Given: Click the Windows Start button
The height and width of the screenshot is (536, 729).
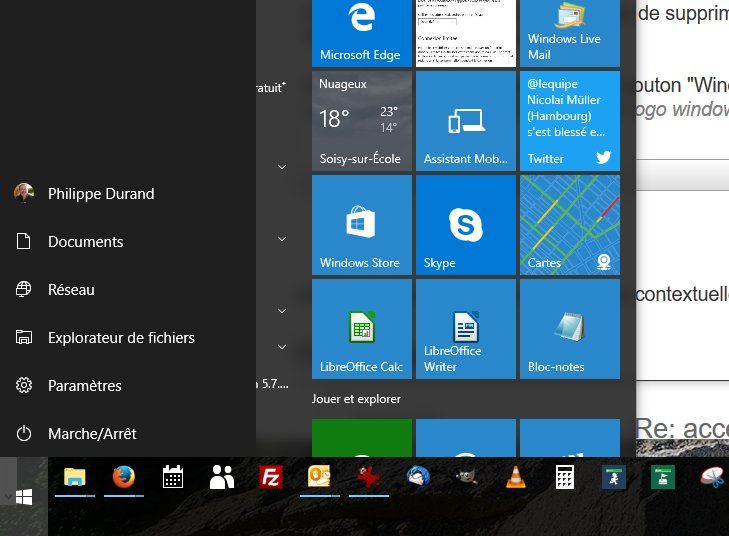Looking at the screenshot, I should pyautogui.click(x=24, y=496).
